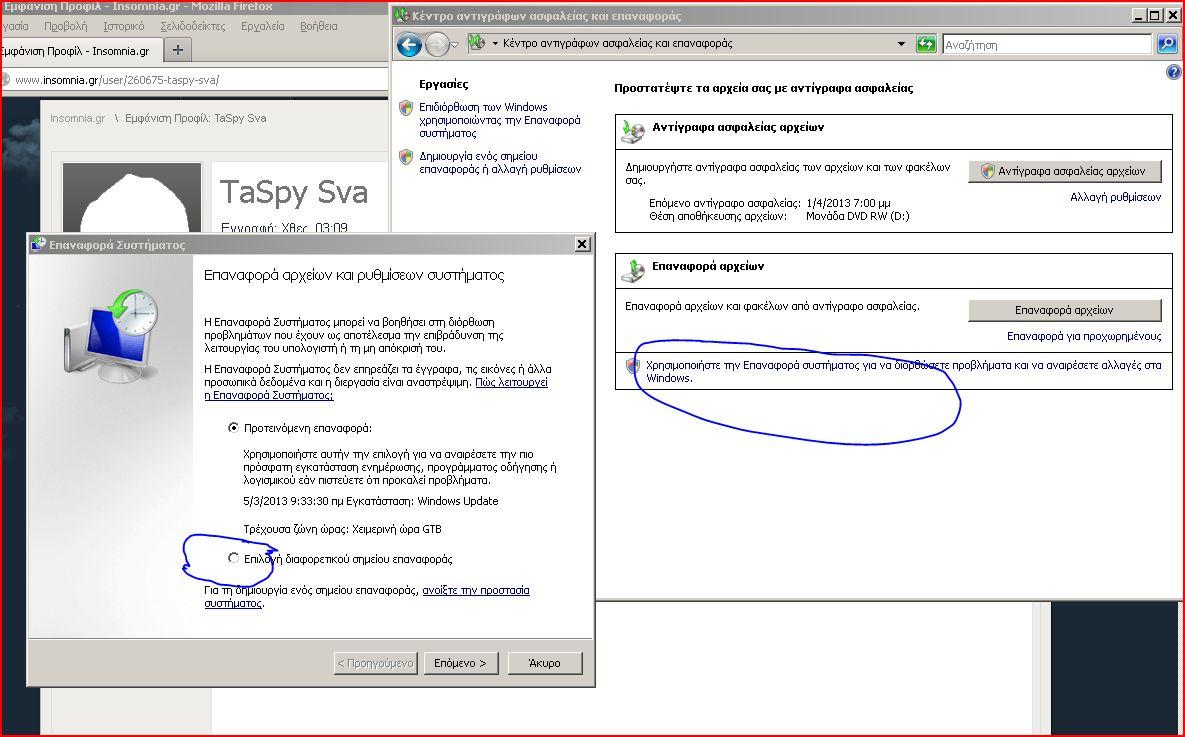
Task: Open new tab with plus button in Firefox
Action: (x=178, y=50)
